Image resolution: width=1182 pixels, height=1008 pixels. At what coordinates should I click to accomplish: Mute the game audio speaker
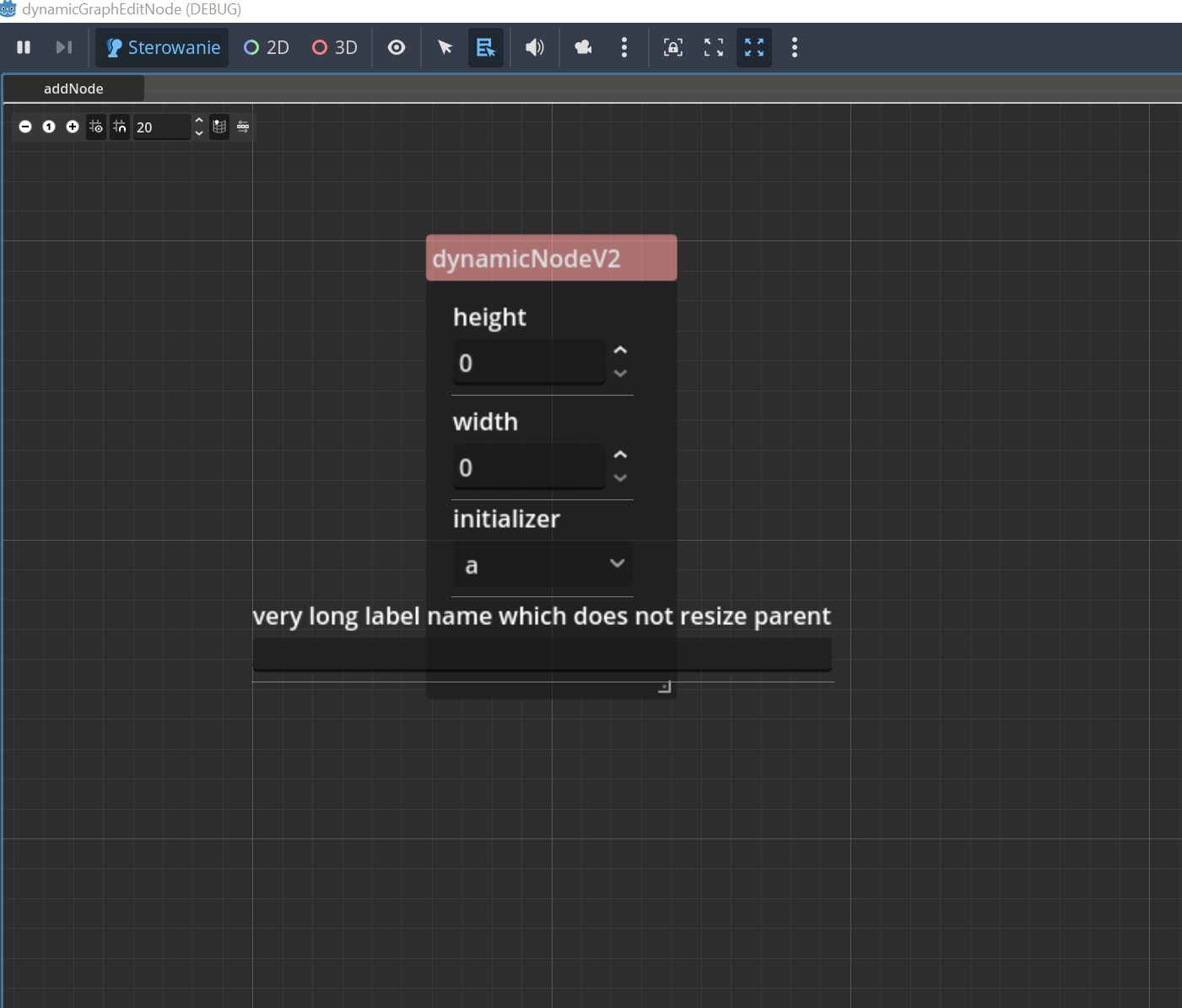coord(535,47)
